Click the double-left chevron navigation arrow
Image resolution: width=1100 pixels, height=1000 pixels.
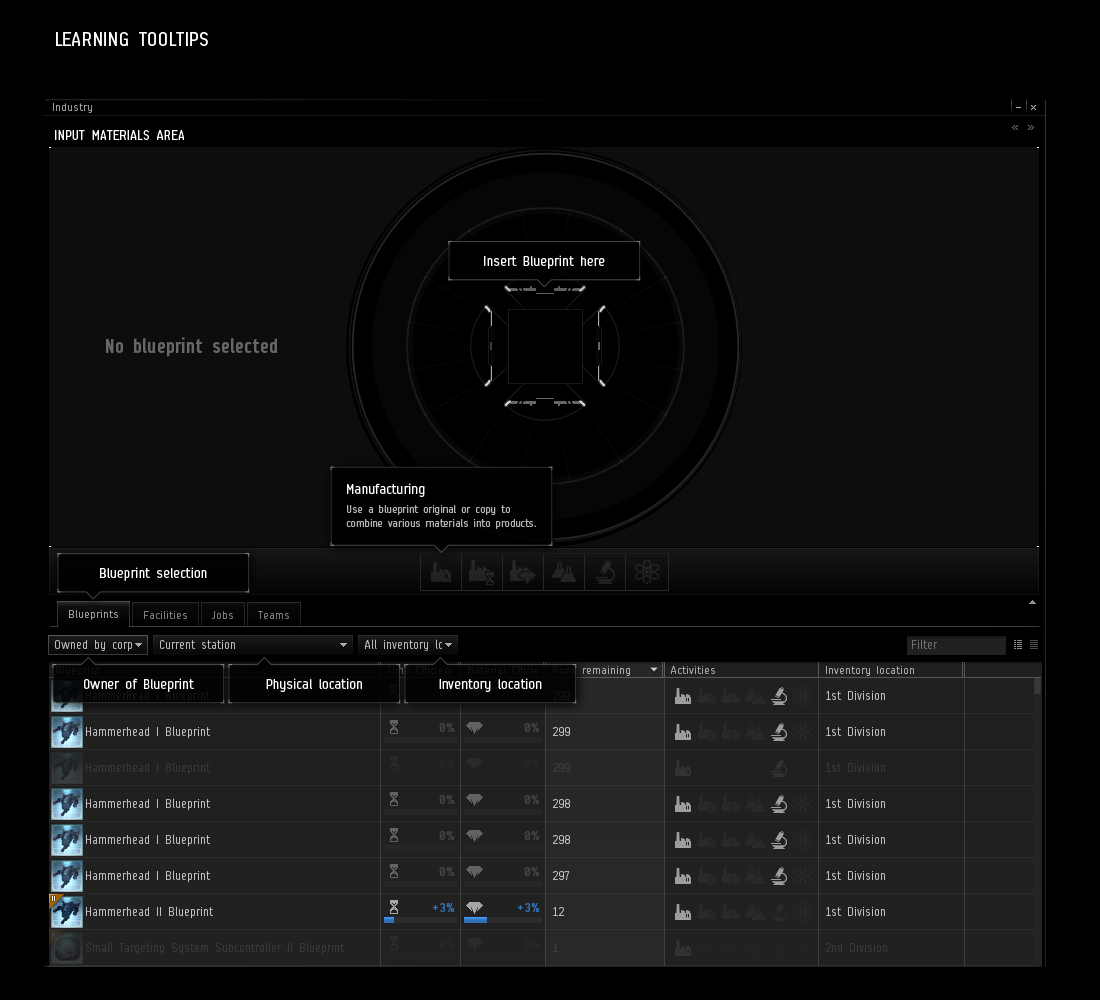pyautogui.click(x=1014, y=127)
